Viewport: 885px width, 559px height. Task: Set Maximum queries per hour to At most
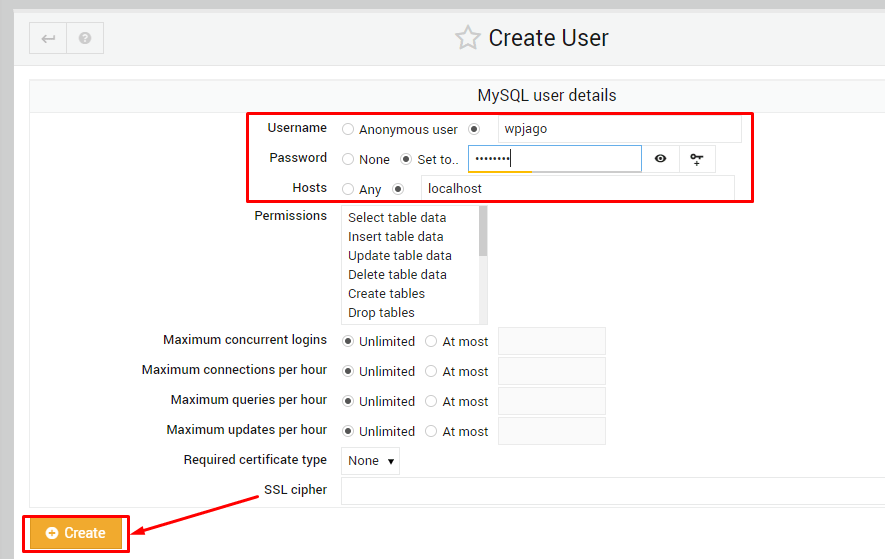[x=431, y=401]
